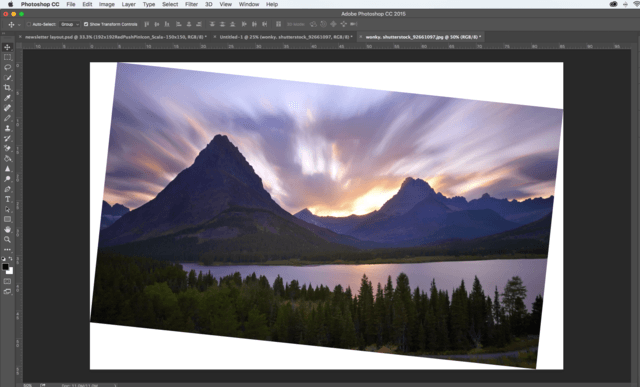Select the Crop tool
640x387 pixels.
coord(7,87)
